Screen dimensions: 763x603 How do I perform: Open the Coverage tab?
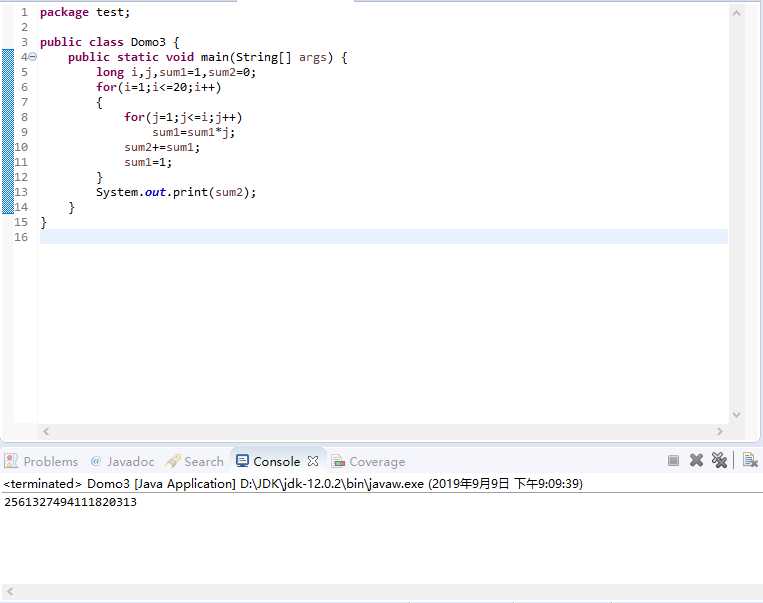pyautogui.click(x=368, y=461)
